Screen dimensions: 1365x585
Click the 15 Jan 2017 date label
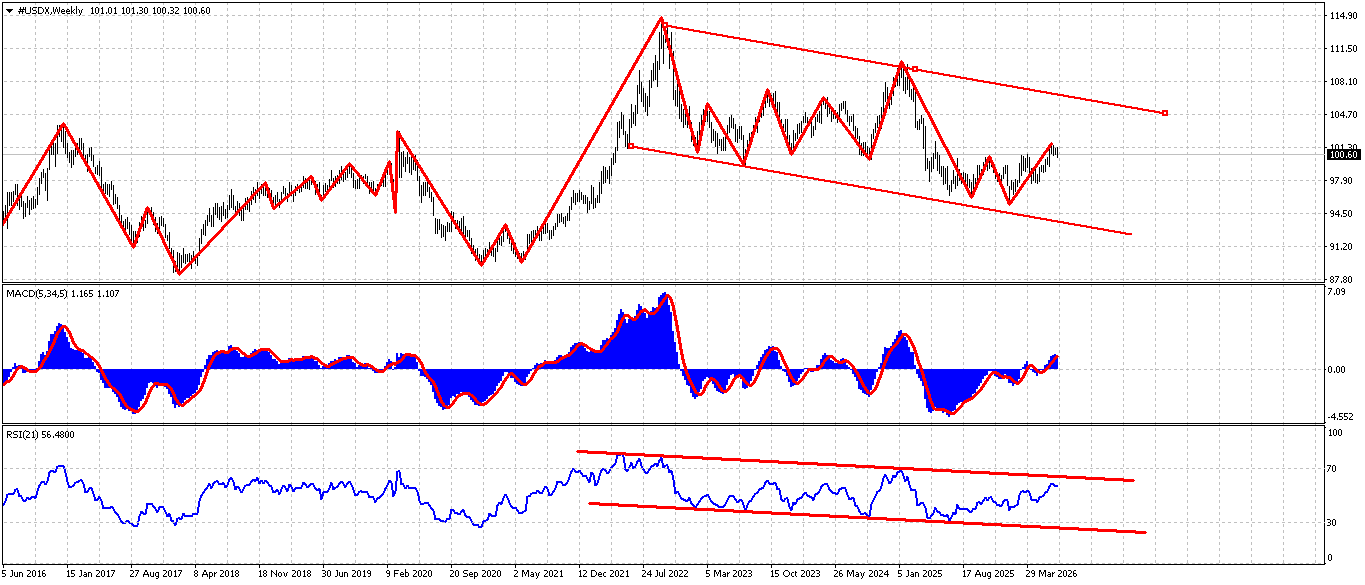[x=90, y=575]
